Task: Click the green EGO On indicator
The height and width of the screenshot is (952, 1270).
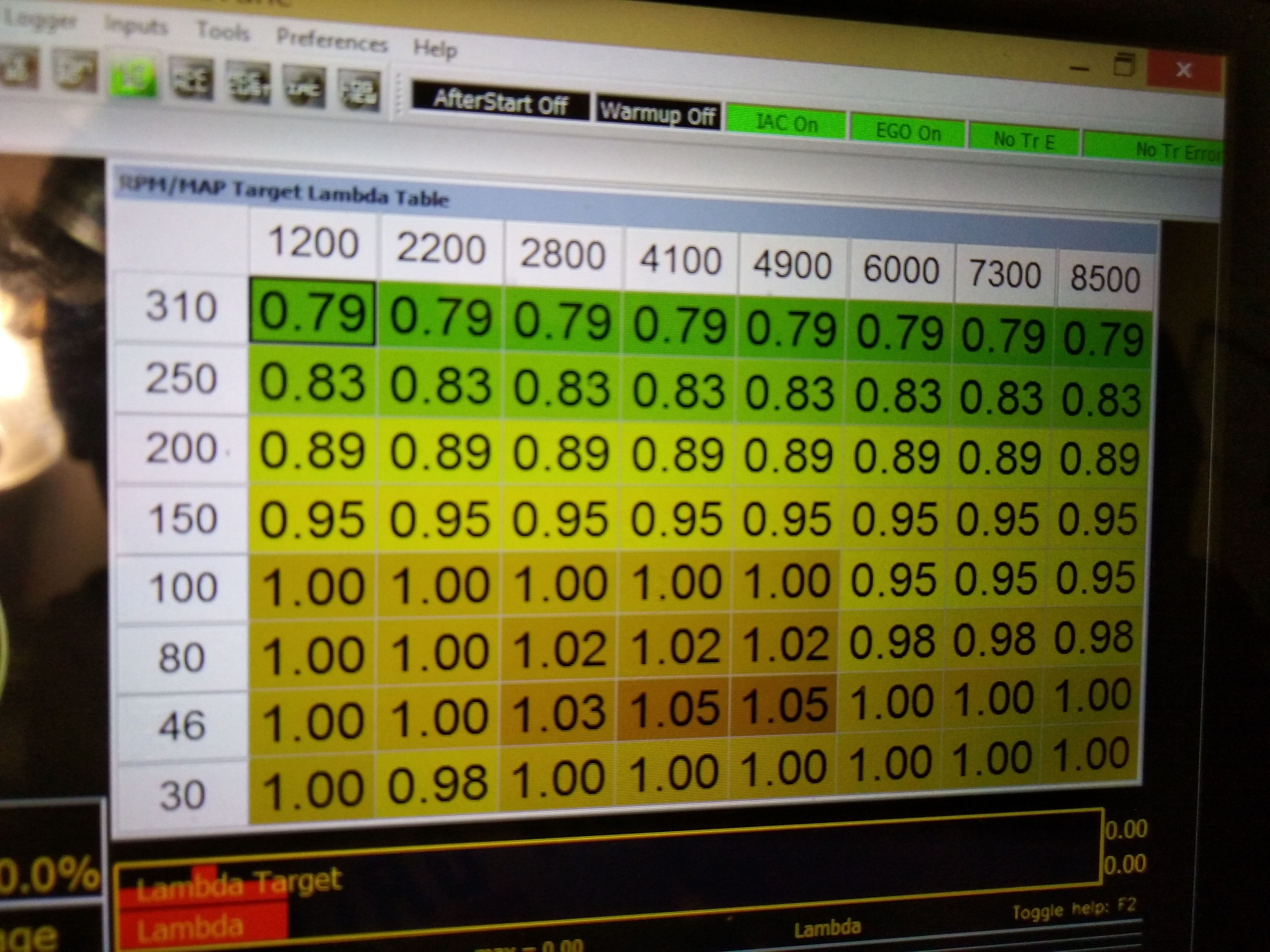Action: click(x=908, y=132)
